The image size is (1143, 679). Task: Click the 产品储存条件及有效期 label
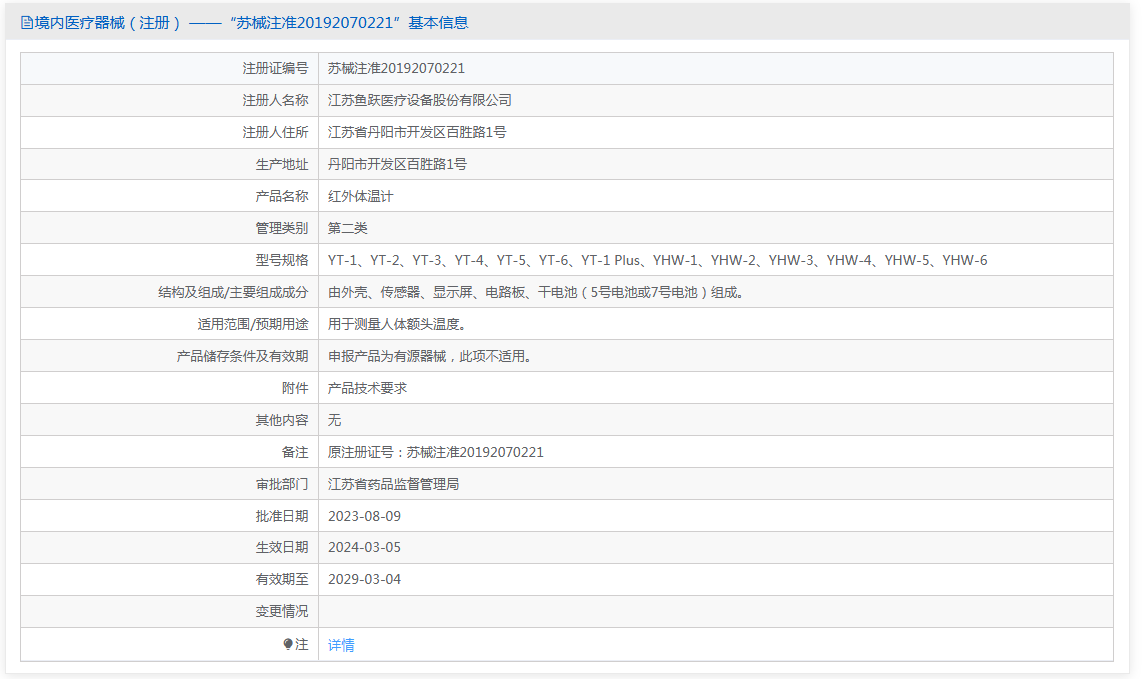coord(243,357)
